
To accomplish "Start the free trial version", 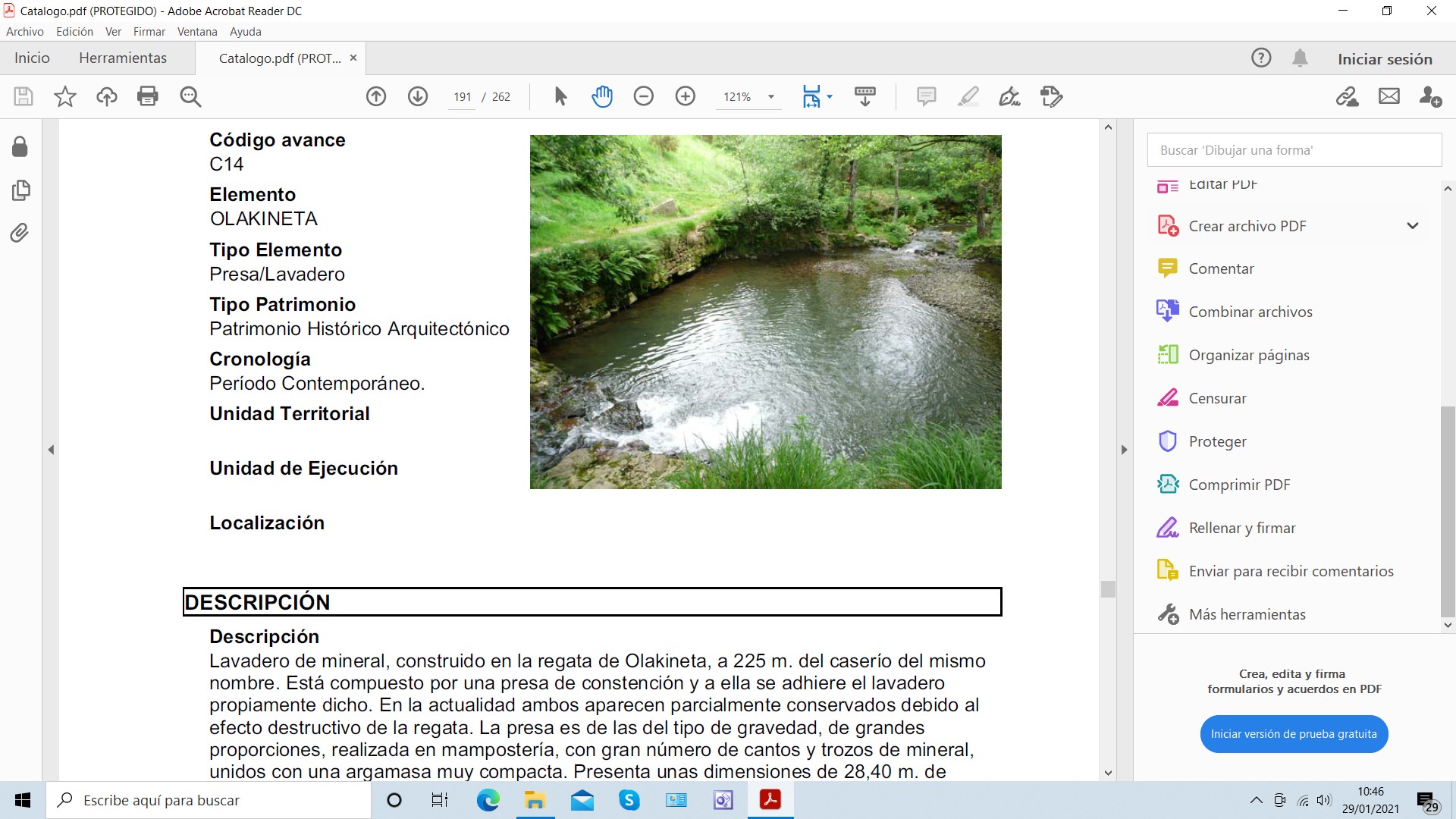I will click(1294, 734).
